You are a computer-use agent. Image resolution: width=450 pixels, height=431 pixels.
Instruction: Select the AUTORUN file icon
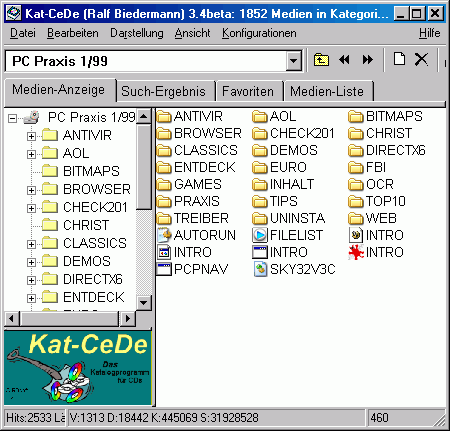[164, 235]
